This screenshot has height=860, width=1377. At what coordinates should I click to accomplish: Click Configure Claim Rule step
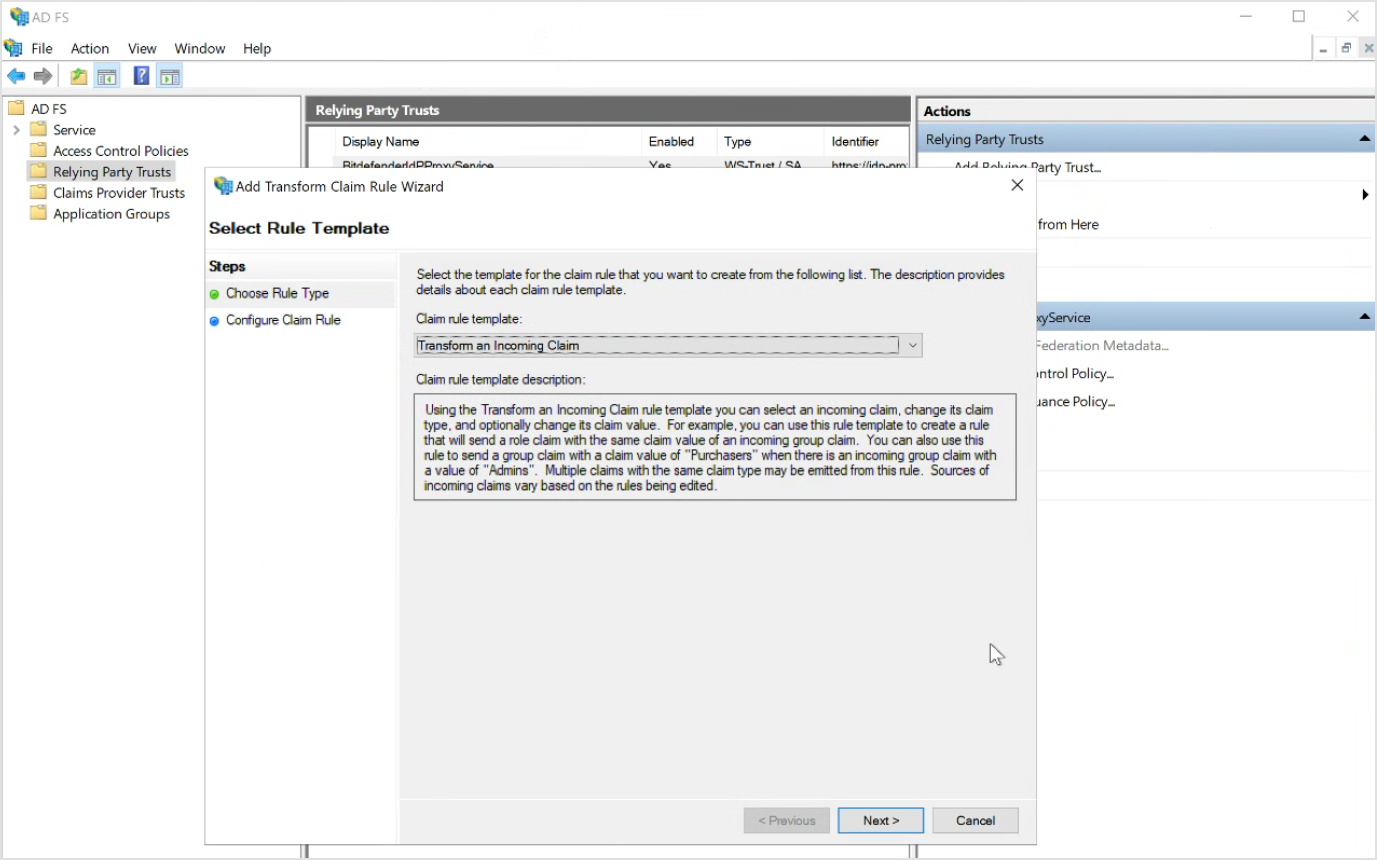[x=283, y=320]
